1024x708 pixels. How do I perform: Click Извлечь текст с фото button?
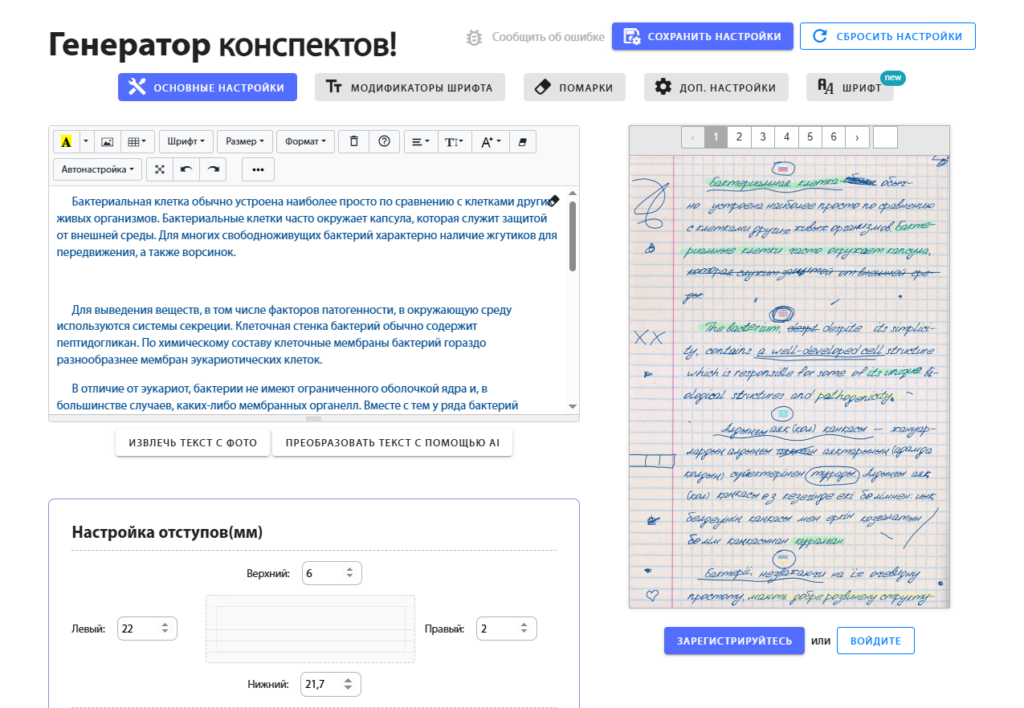click(193, 443)
